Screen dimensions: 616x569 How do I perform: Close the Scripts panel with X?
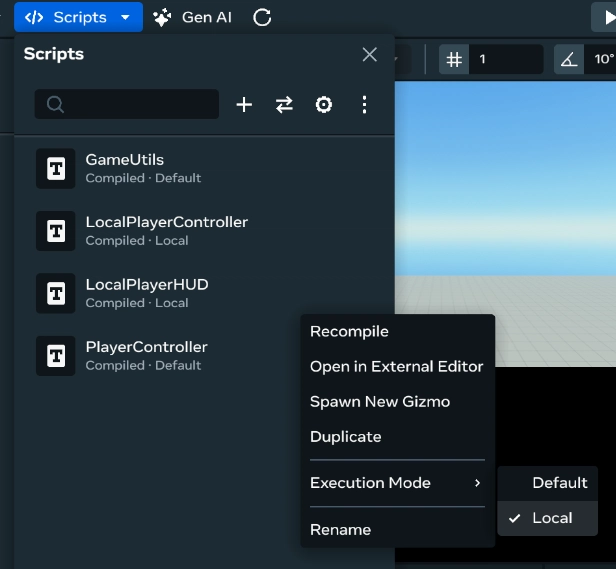(x=370, y=55)
